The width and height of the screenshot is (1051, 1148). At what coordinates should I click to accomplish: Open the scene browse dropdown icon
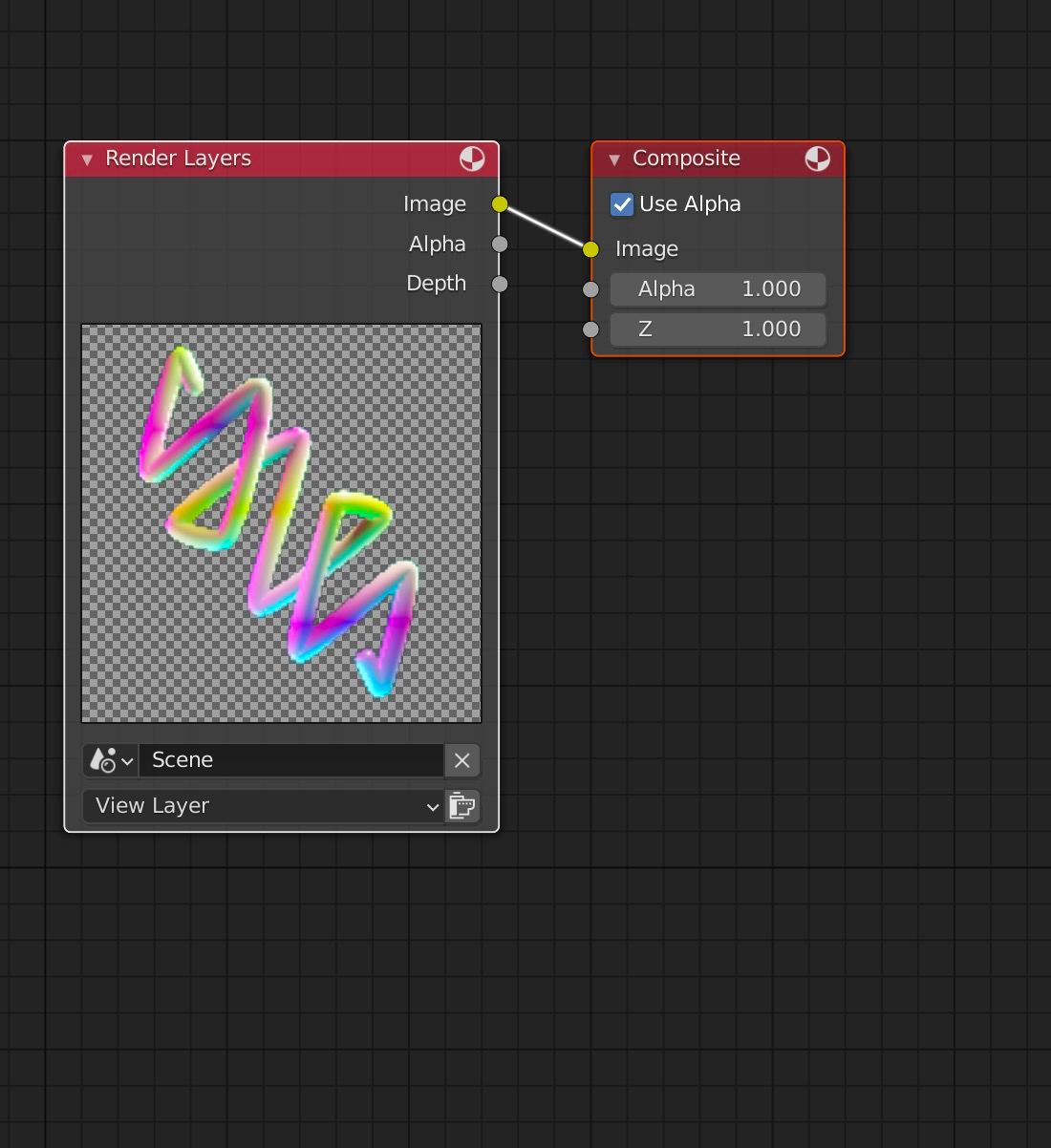click(x=111, y=760)
